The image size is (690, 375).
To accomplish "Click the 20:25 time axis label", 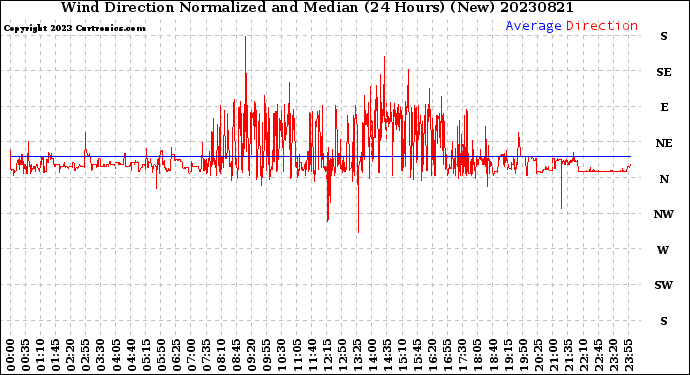I will [x=539, y=355].
